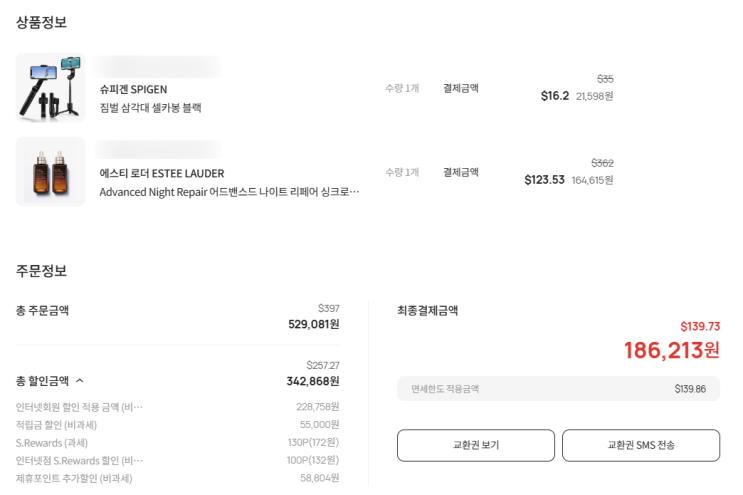The height and width of the screenshot is (495, 743).
Task: Open the 에스티 로더 ESTEE LAUDER brand link
Action: click(161, 174)
